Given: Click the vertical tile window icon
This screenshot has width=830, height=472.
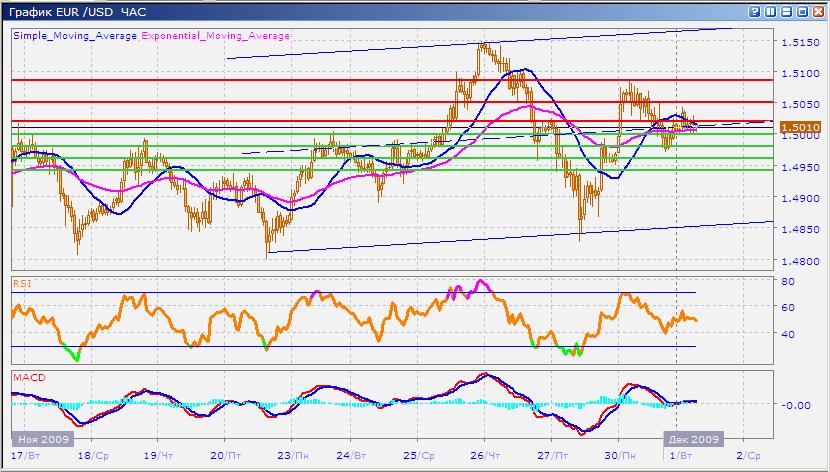Looking at the screenshot, I should coord(770,10).
